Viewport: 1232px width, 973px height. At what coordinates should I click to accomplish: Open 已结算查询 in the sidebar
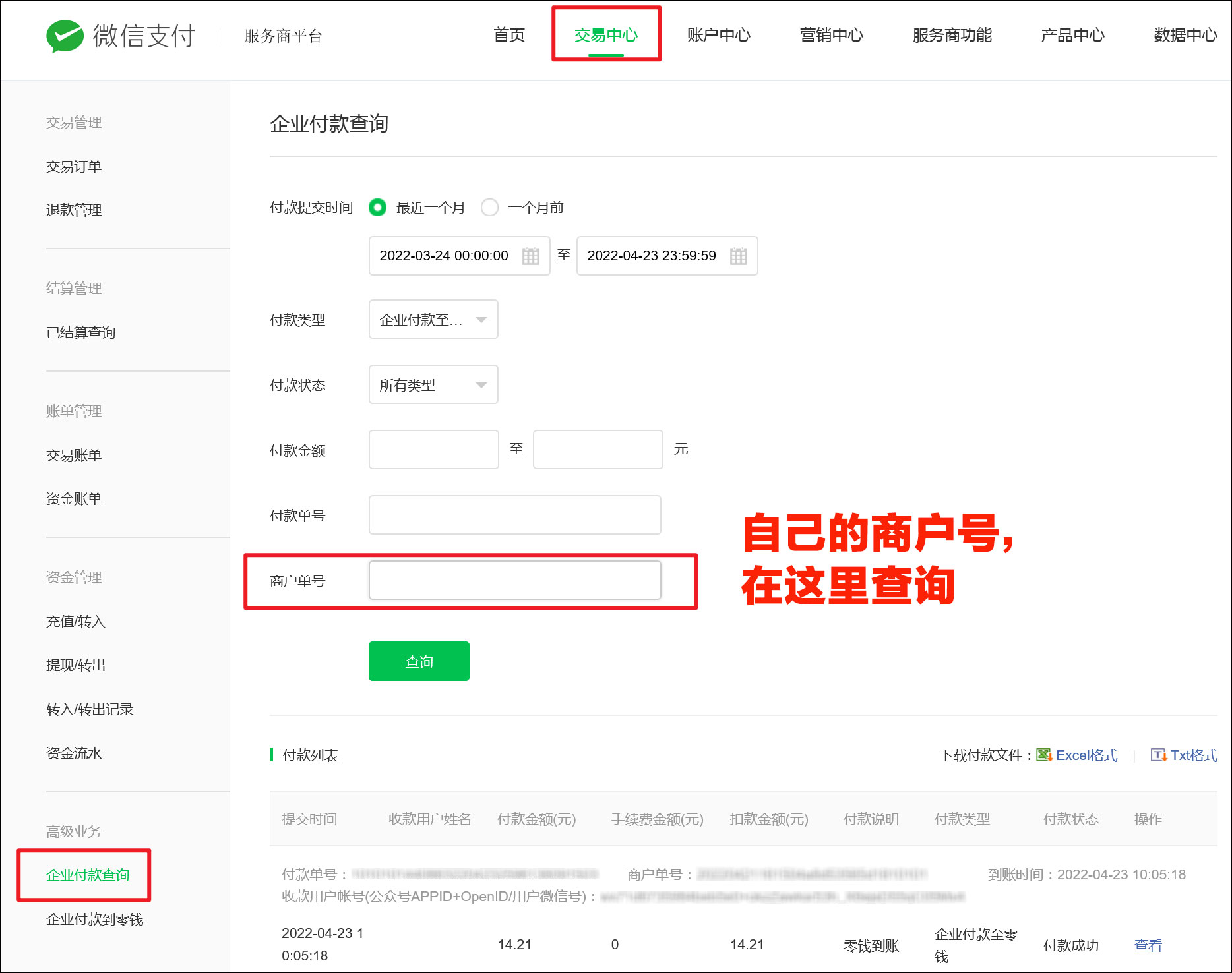81,332
